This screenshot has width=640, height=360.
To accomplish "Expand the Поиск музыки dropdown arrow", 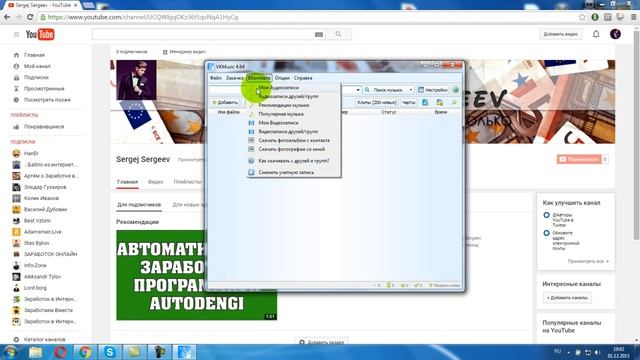I will click(x=411, y=90).
